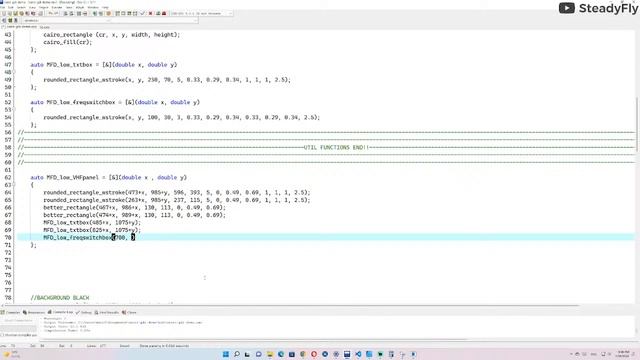The width and height of the screenshot is (640, 360).
Task: Click the auto MFD_low_VHFpanel declaration line
Action: point(109,178)
